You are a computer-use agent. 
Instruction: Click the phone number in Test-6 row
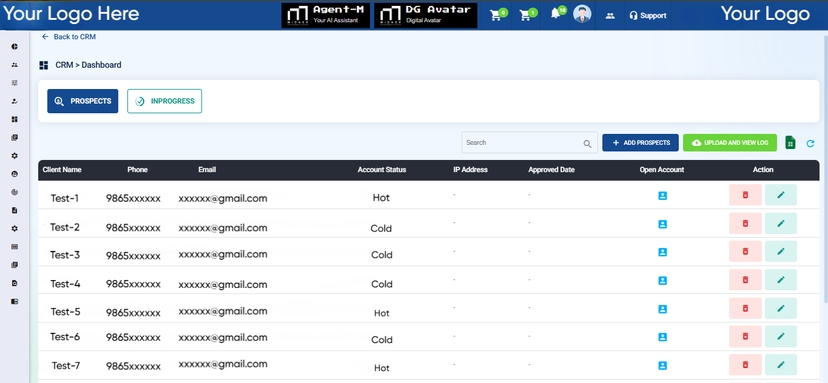133,338
